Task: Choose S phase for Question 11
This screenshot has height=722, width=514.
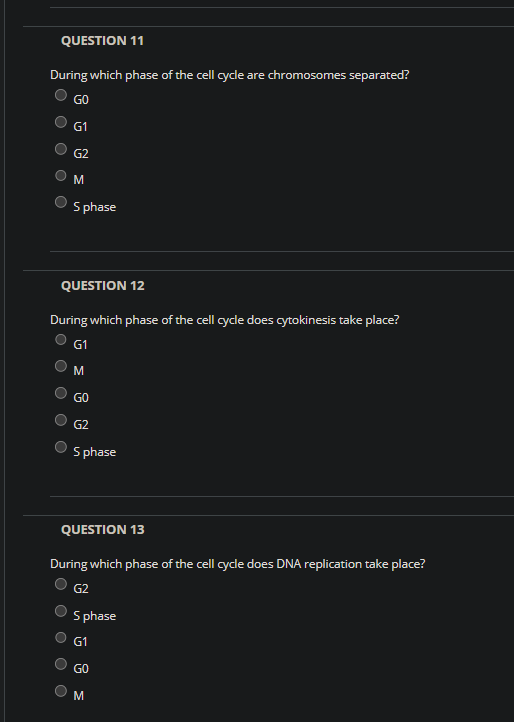Action: (61, 202)
